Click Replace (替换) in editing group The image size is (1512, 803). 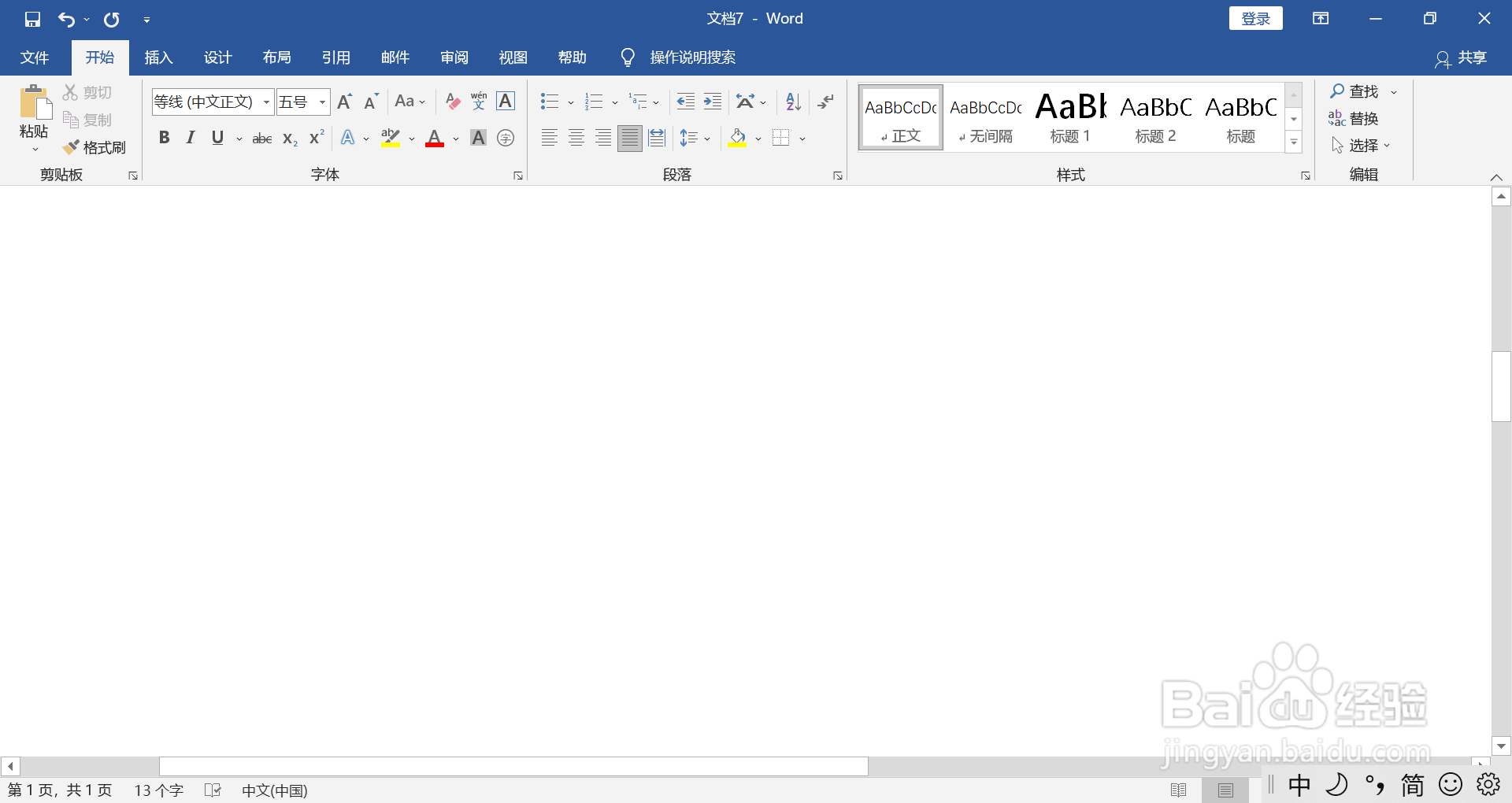click(x=1353, y=119)
